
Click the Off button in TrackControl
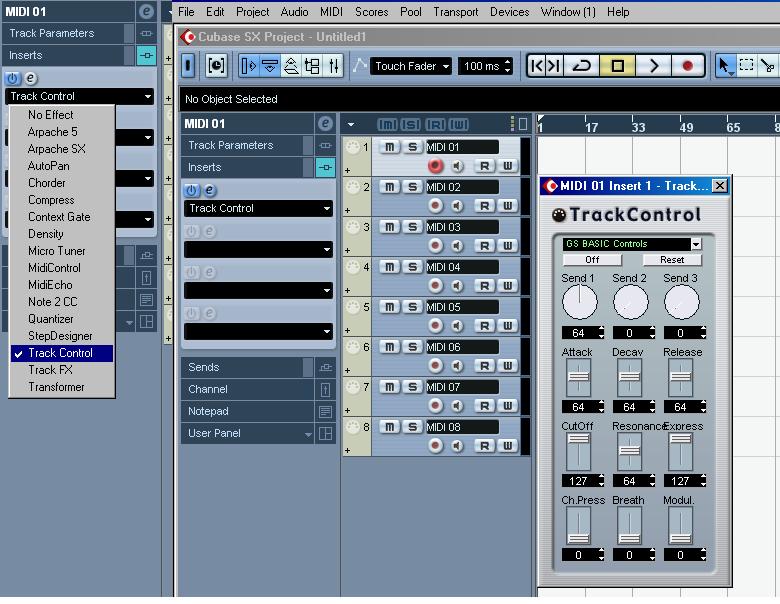click(x=592, y=260)
